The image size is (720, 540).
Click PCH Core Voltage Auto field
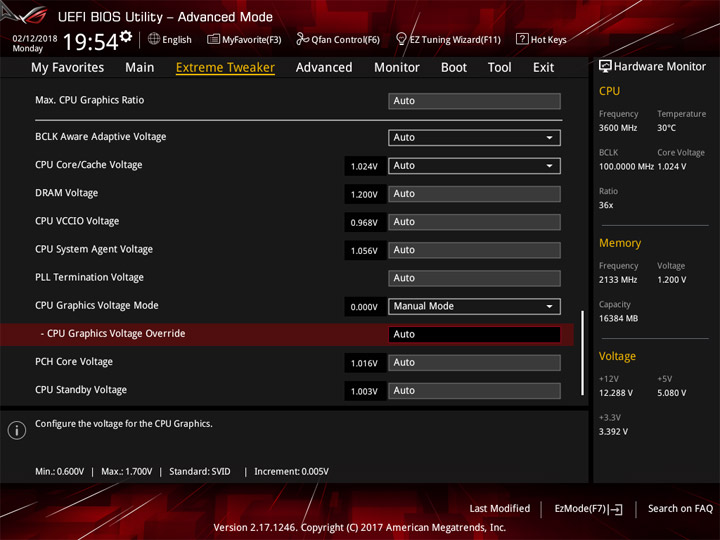click(474, 363)
